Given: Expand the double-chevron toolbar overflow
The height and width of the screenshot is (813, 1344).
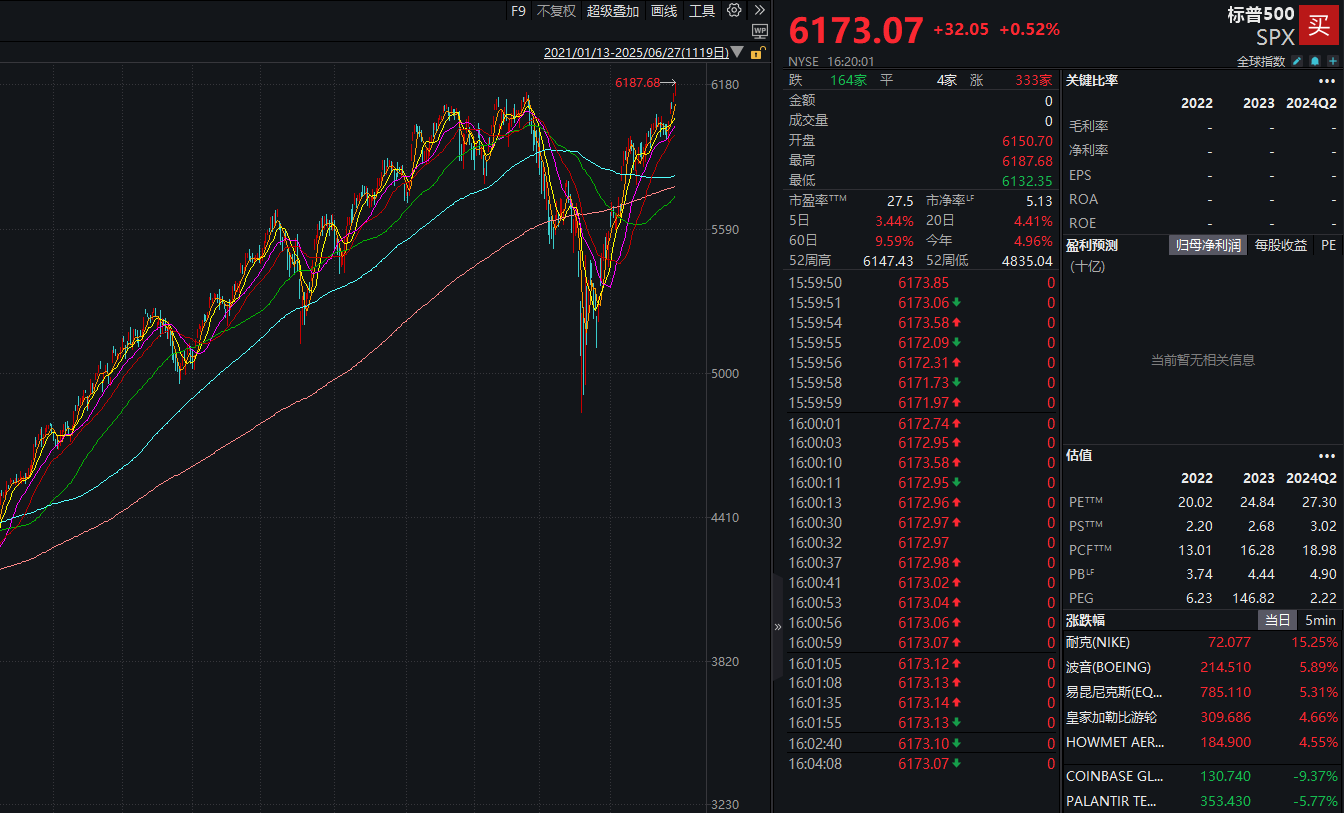Looking at the screenshot, I should pyautogui.click(x=760, y=10).
